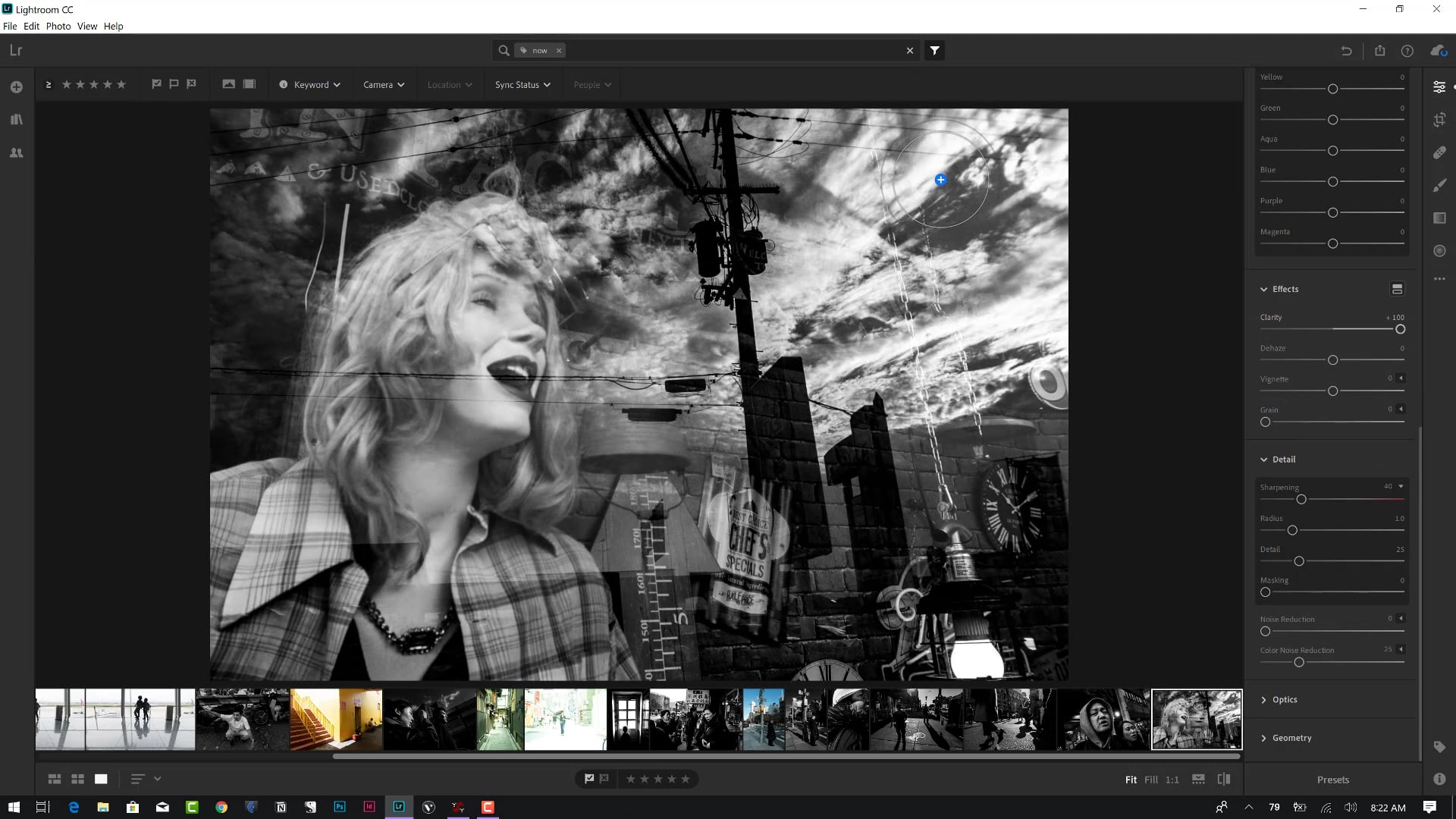Expand Sharpening options triangle

(x=1401, y=486)
